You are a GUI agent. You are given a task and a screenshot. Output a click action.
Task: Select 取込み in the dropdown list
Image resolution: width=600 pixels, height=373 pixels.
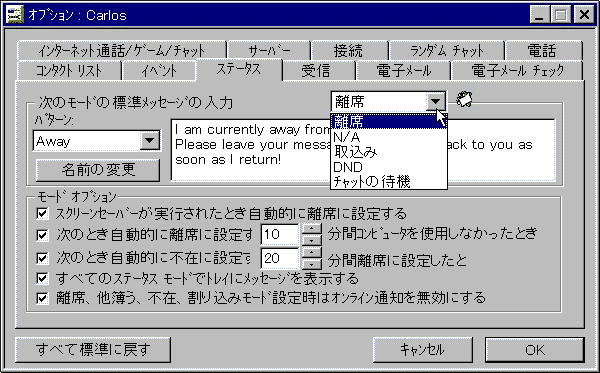tap(389, 152)
